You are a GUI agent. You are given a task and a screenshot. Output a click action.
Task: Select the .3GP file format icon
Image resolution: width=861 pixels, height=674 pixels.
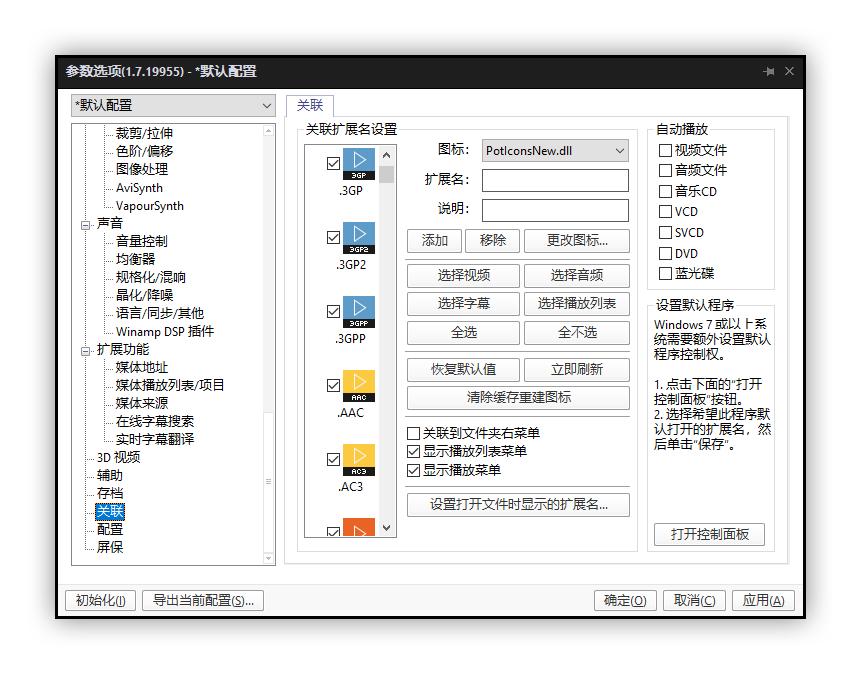tap(361, 161)
